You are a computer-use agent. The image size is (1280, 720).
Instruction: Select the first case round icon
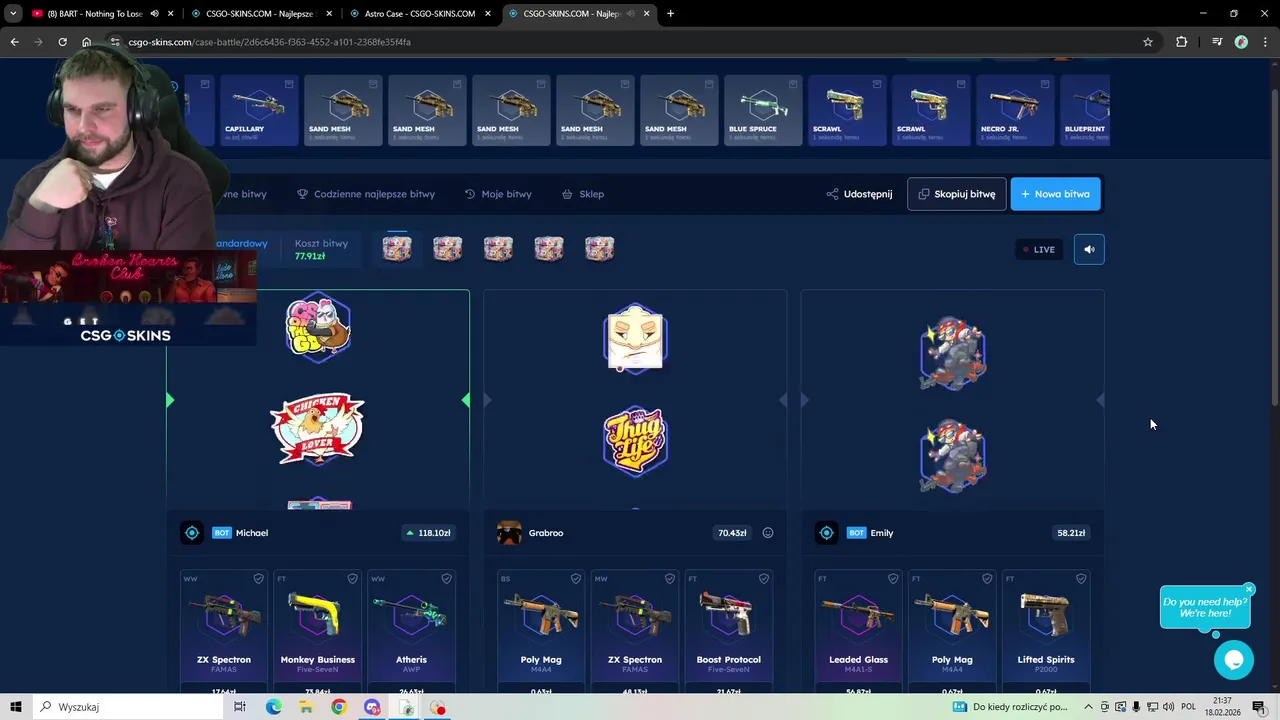397,249
